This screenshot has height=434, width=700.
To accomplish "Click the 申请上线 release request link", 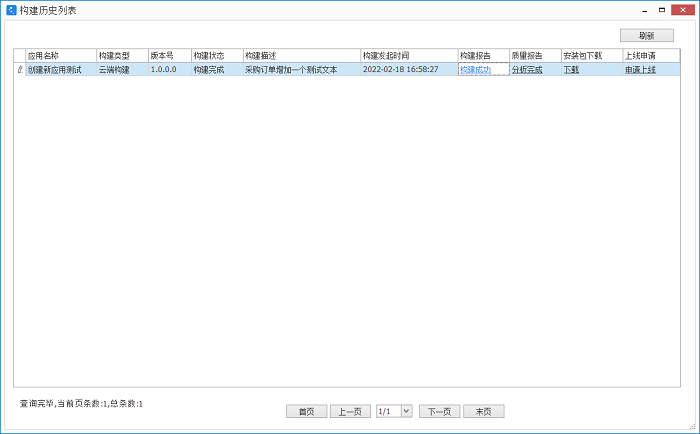I will click(640, 70).
